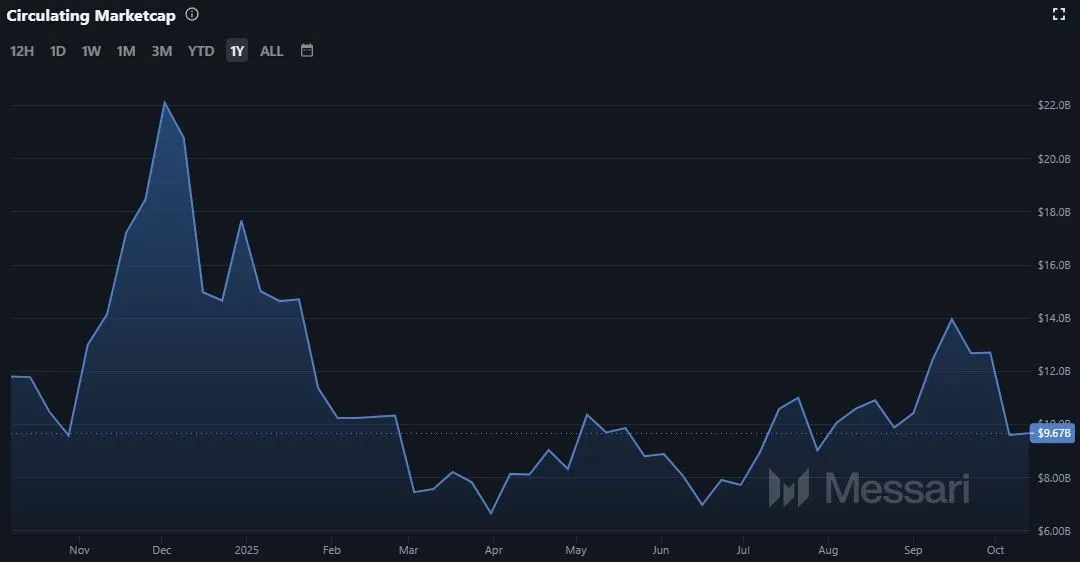
Task: Click the 2025 label on the time axis
Action: (246, 550)
